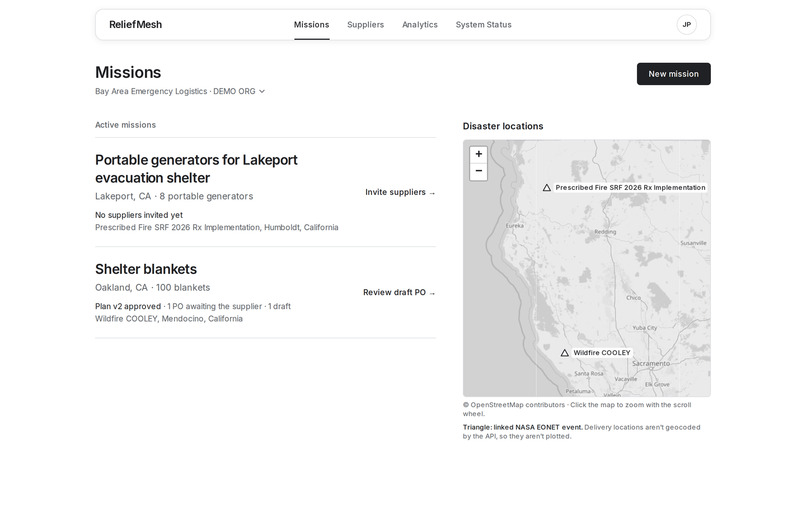
Task: Click 'Lakeport, CA · 8 portable generators' text
Action: [x=174, y=196]
